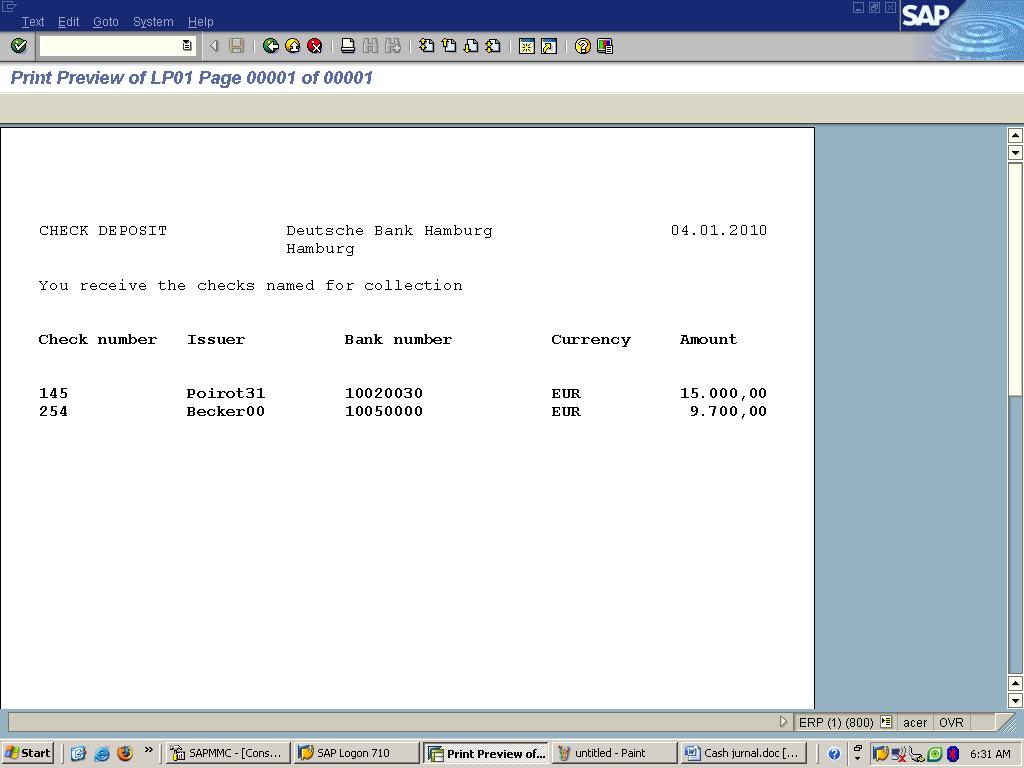Click the Windows Start button
Image resolution: width=1024 pixels, height=768 pixels.
pyautogui.click(x=28, y=753)
